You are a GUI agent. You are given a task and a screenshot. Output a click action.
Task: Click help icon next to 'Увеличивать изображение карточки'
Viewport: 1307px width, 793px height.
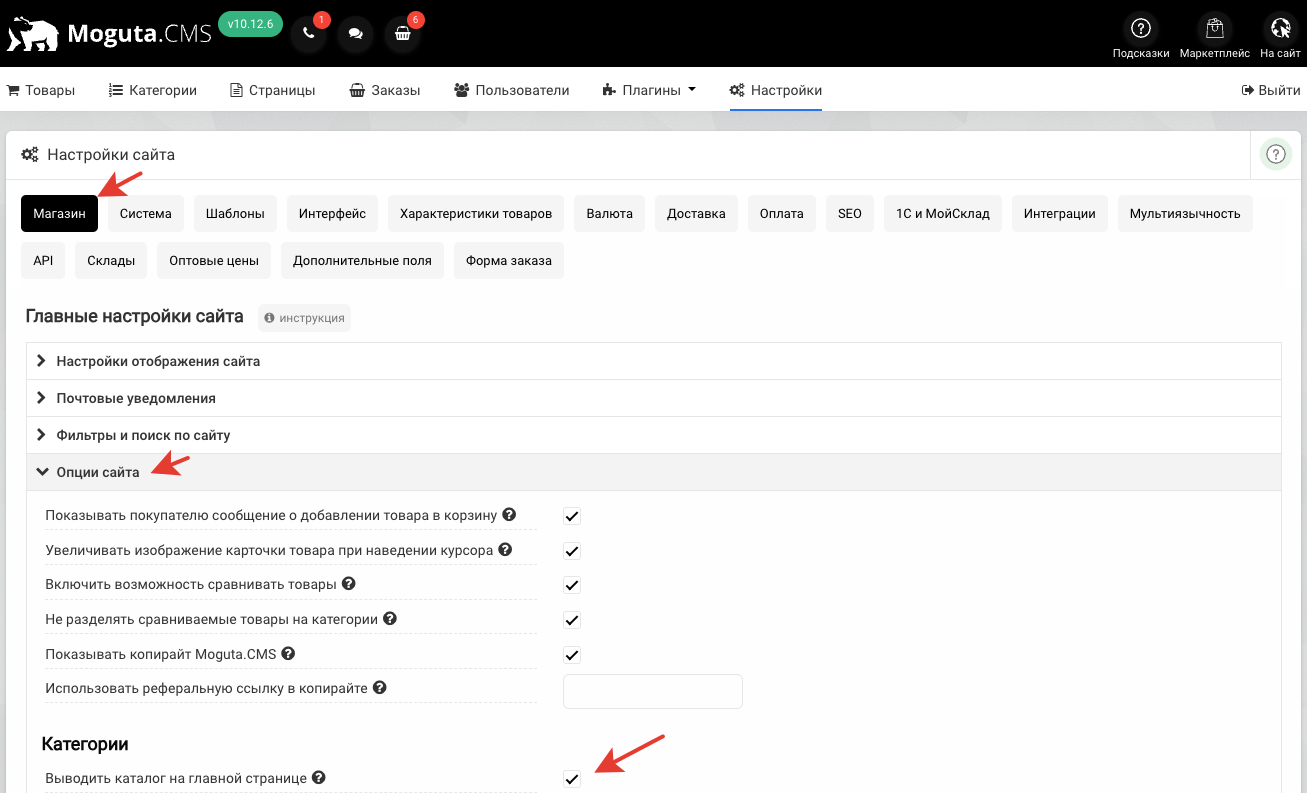(x=505, y=550)
